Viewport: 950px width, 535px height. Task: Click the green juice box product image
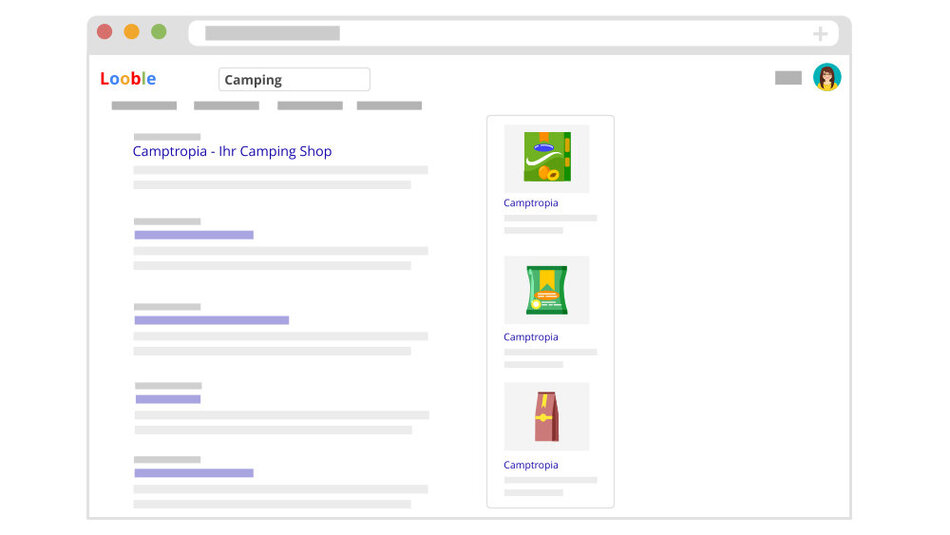pyautogui.click(x=546, y=159)
